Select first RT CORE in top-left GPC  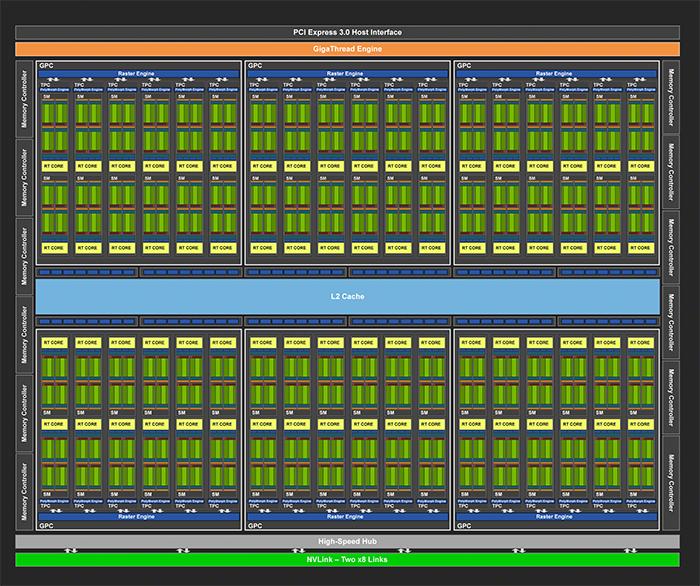[54, 164]
